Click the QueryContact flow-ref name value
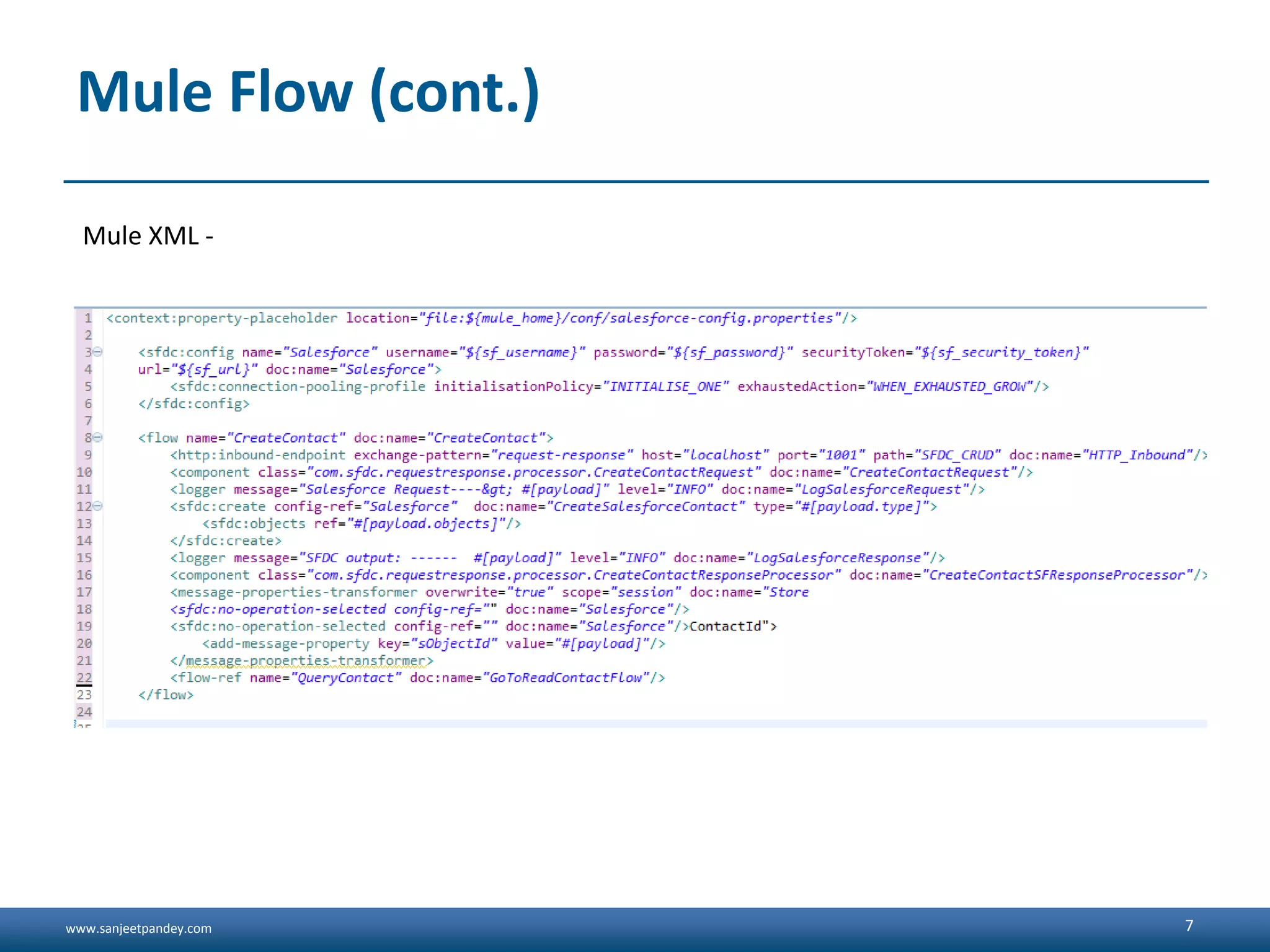The height and width of the screenshot is (952, 1270). tap(345, 678)
